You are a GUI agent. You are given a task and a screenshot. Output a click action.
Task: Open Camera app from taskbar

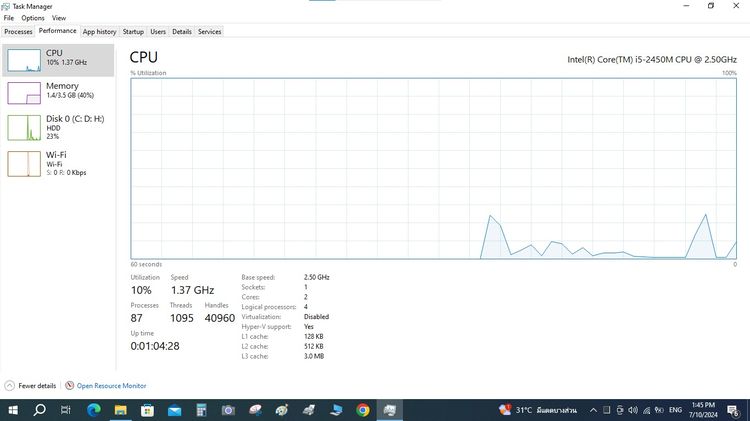point(228,410)
